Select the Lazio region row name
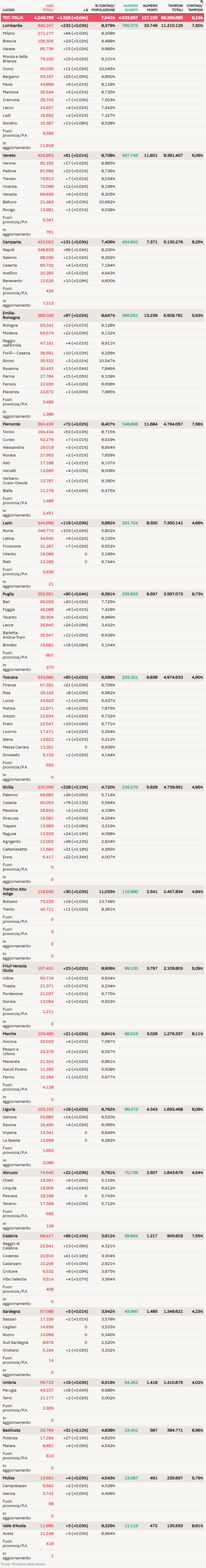The image size is (206, 1568). (x=7, y=523)
